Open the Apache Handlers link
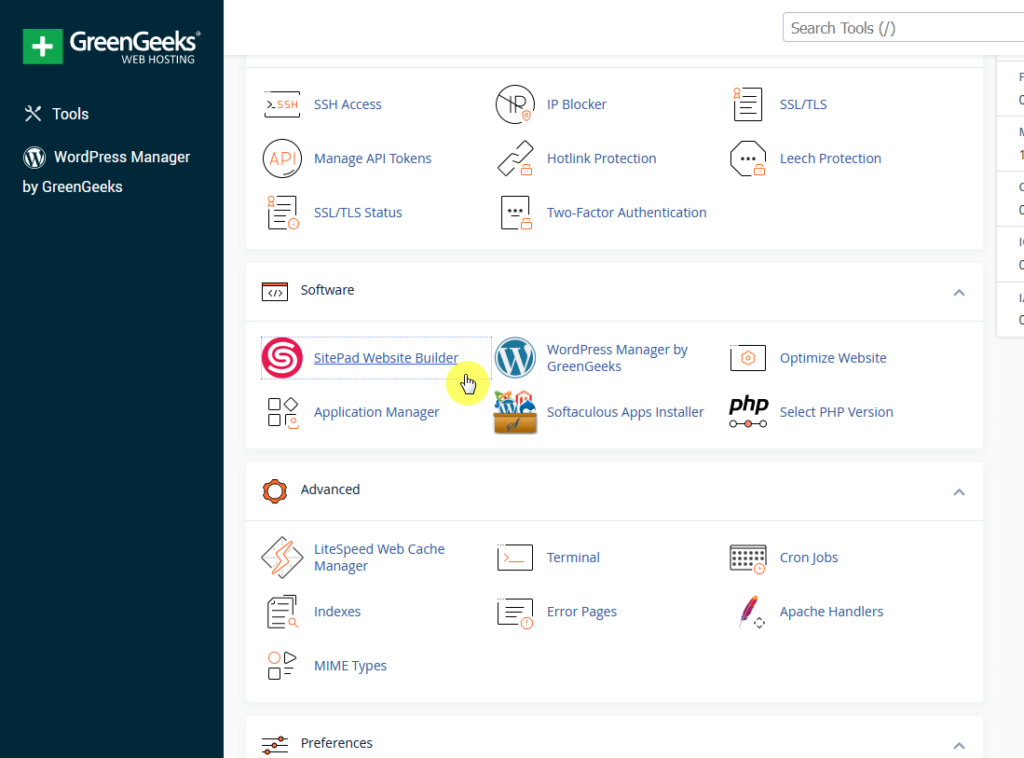1024x758 pixels. coord(831,612)
